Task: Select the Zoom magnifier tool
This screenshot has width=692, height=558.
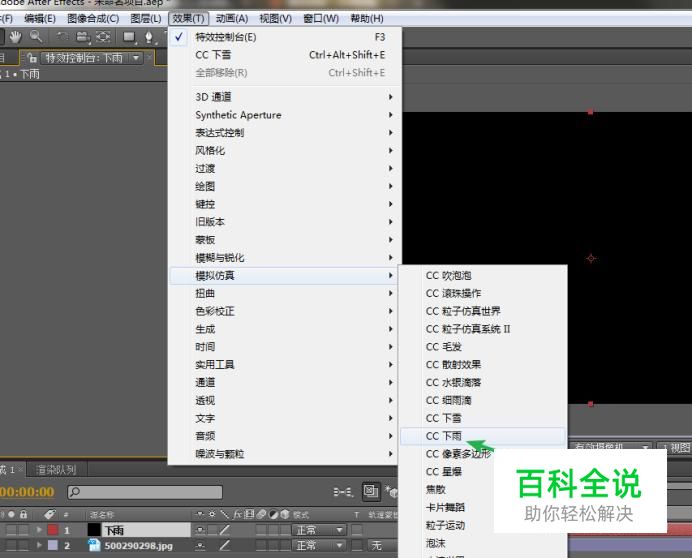Action: [x=36, y=37]
